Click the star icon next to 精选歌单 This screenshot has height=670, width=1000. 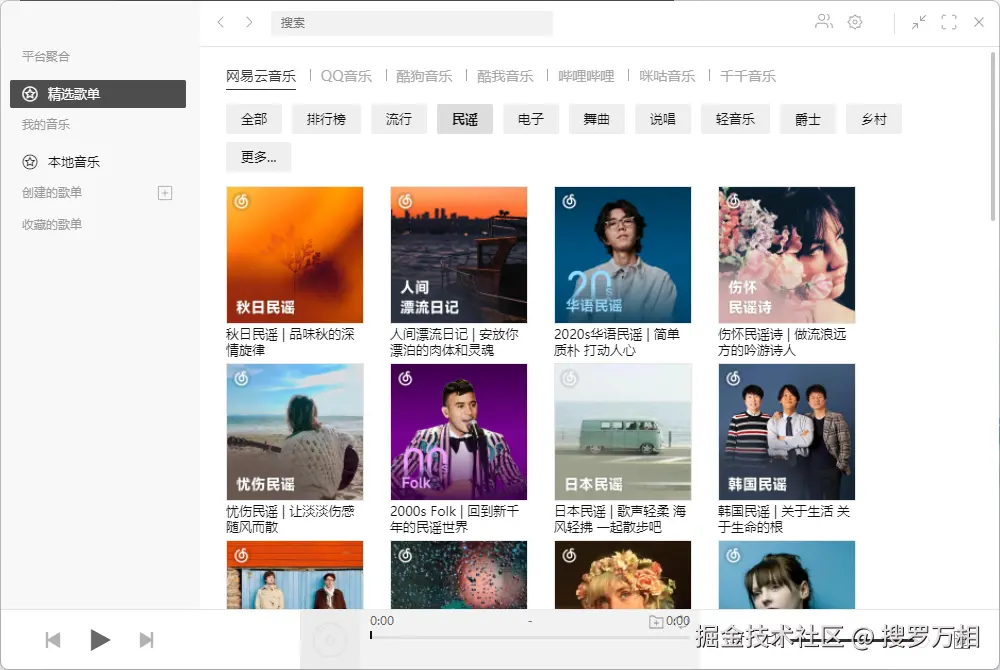30,94
